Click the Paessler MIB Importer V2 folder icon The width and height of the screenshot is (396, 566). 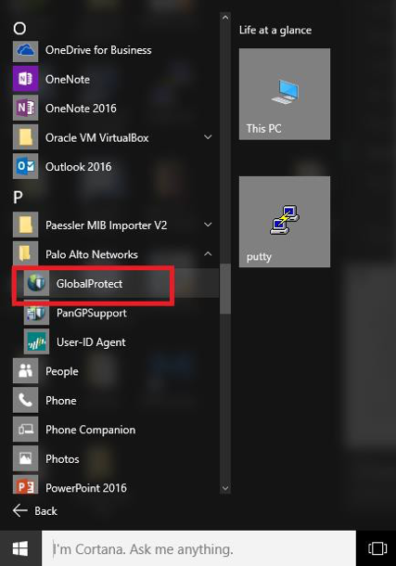coord(25,225)
